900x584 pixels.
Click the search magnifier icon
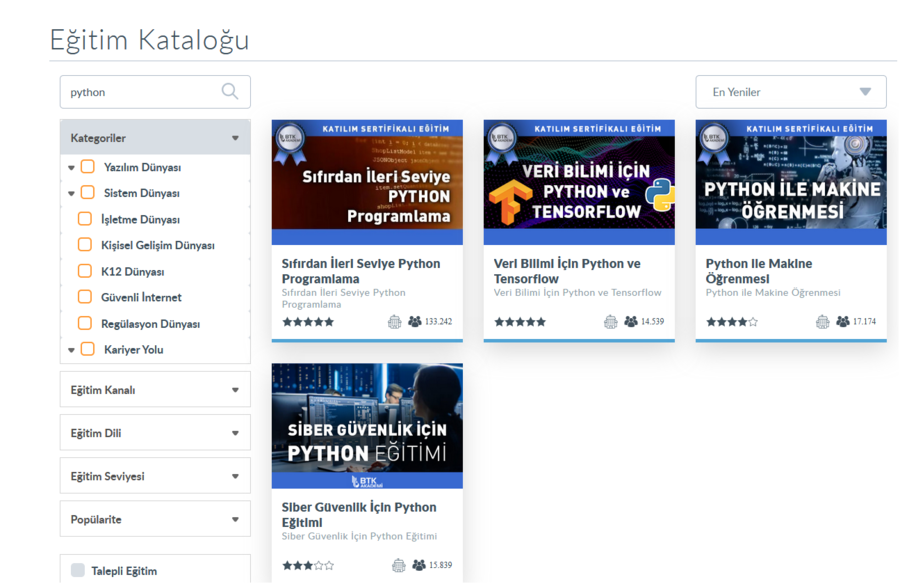tap(230, 92)
